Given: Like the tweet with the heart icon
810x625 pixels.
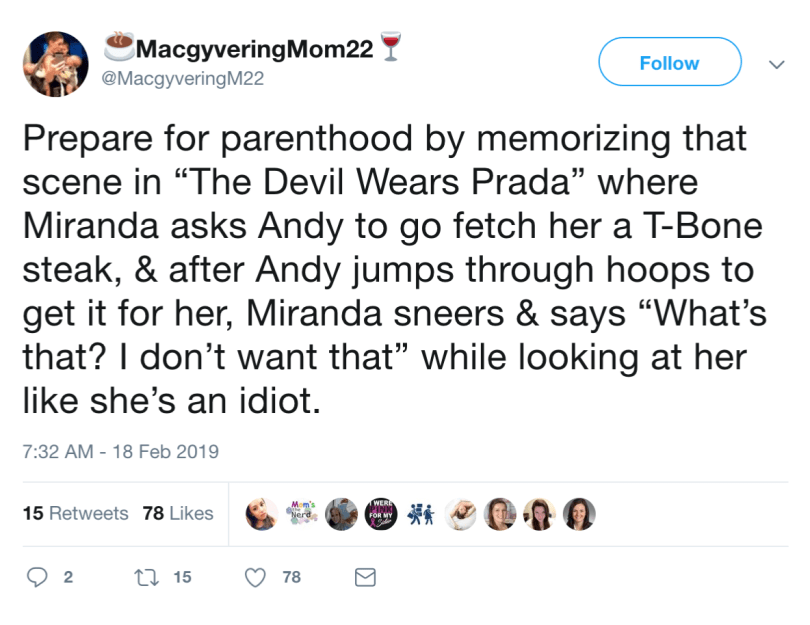Looking at the screenshot, I should (257, 577).
